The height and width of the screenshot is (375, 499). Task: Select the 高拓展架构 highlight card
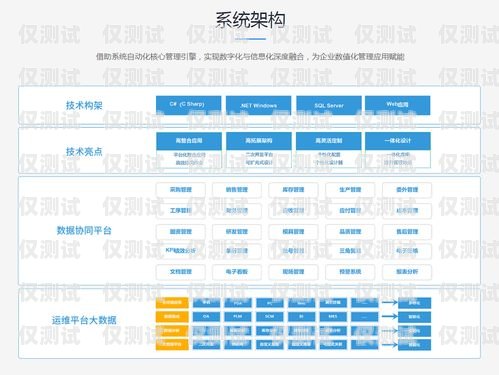pos(259,150)
